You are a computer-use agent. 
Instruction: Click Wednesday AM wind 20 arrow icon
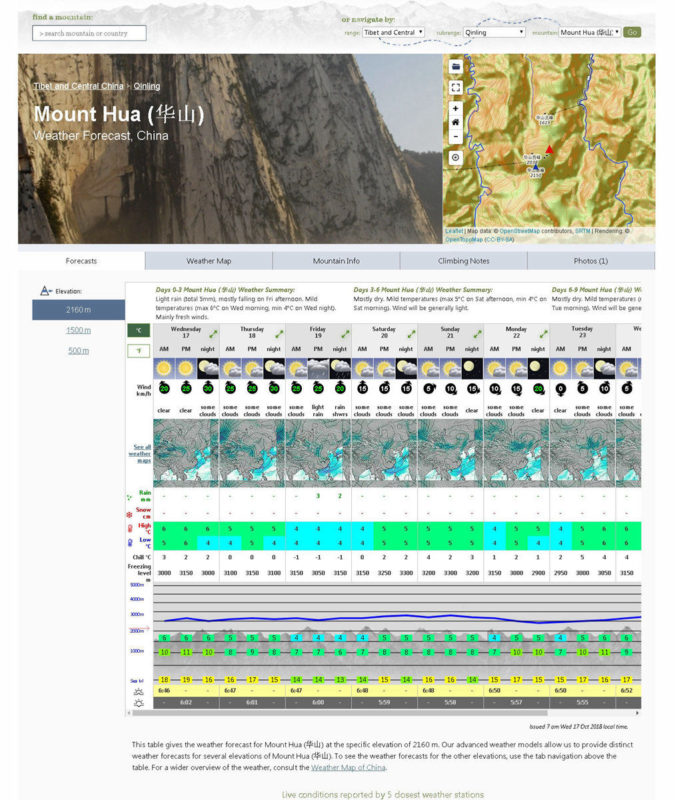click(164, 388)
